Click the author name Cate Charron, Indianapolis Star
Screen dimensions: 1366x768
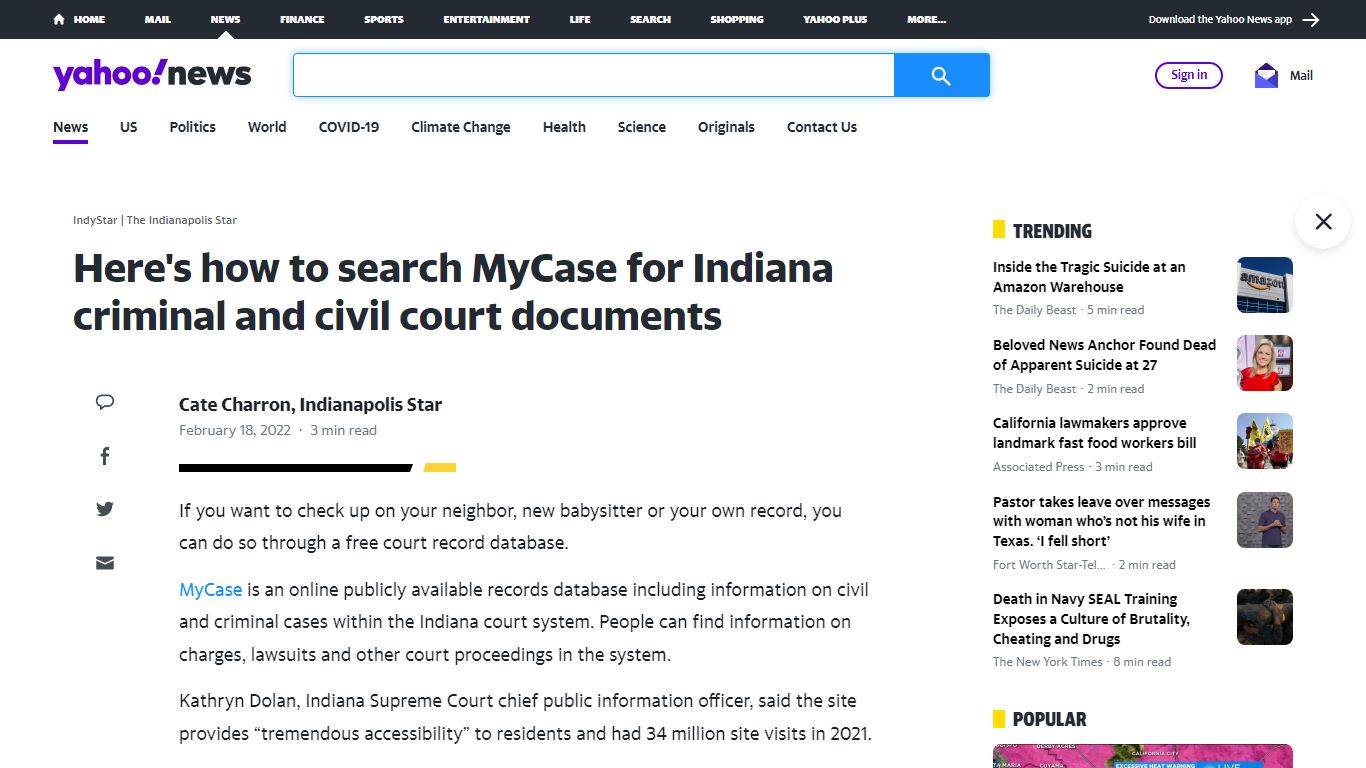(x=310, y=405)
